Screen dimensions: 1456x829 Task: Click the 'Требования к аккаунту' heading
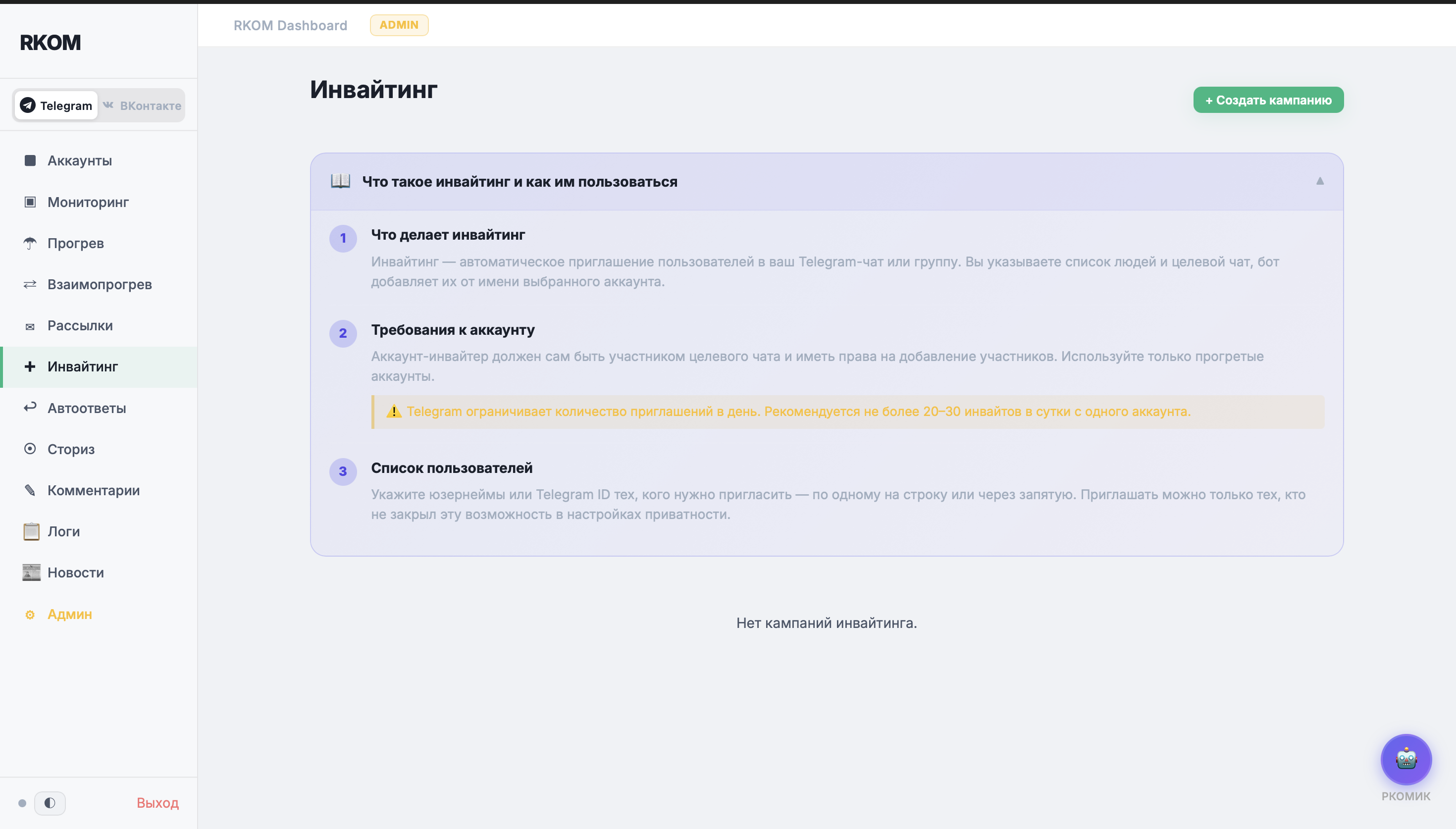(x=453, y=330)
